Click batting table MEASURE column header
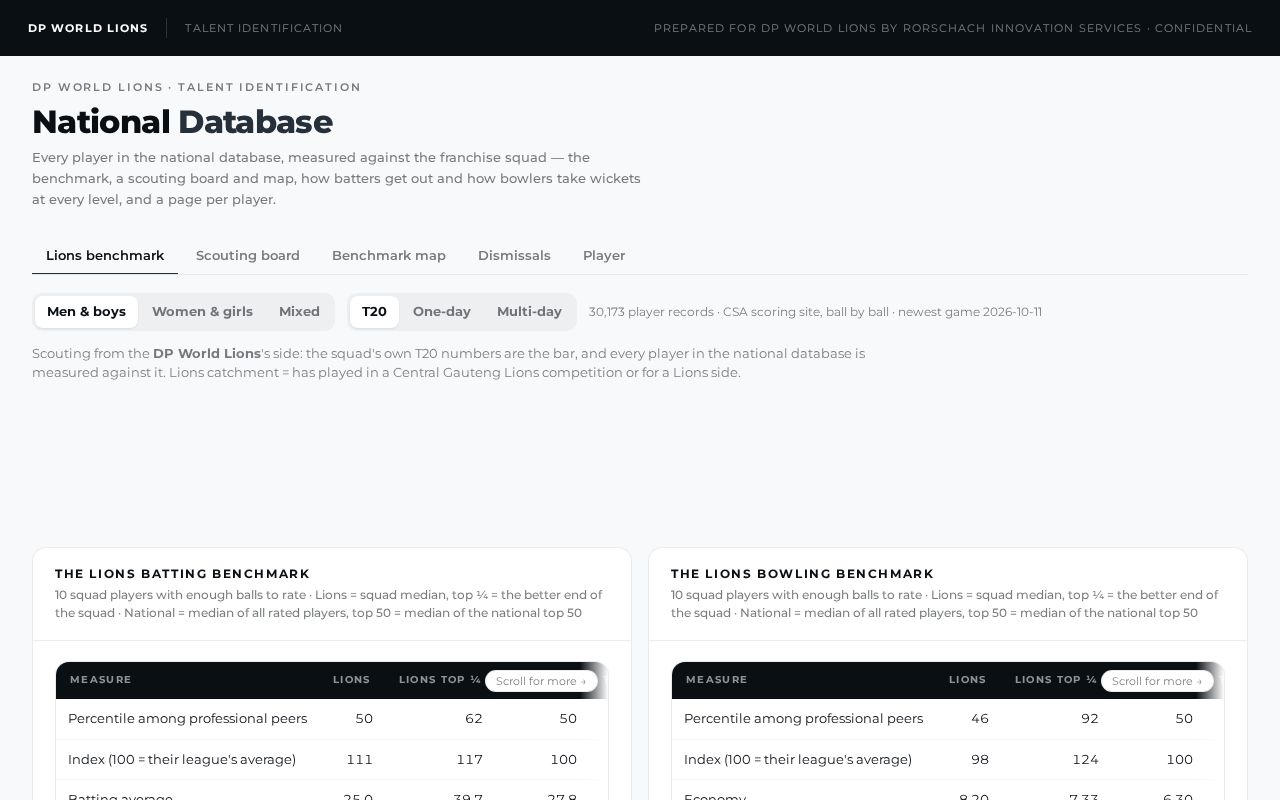Screen dimensions: 1280x800 [x=101, y=680]
